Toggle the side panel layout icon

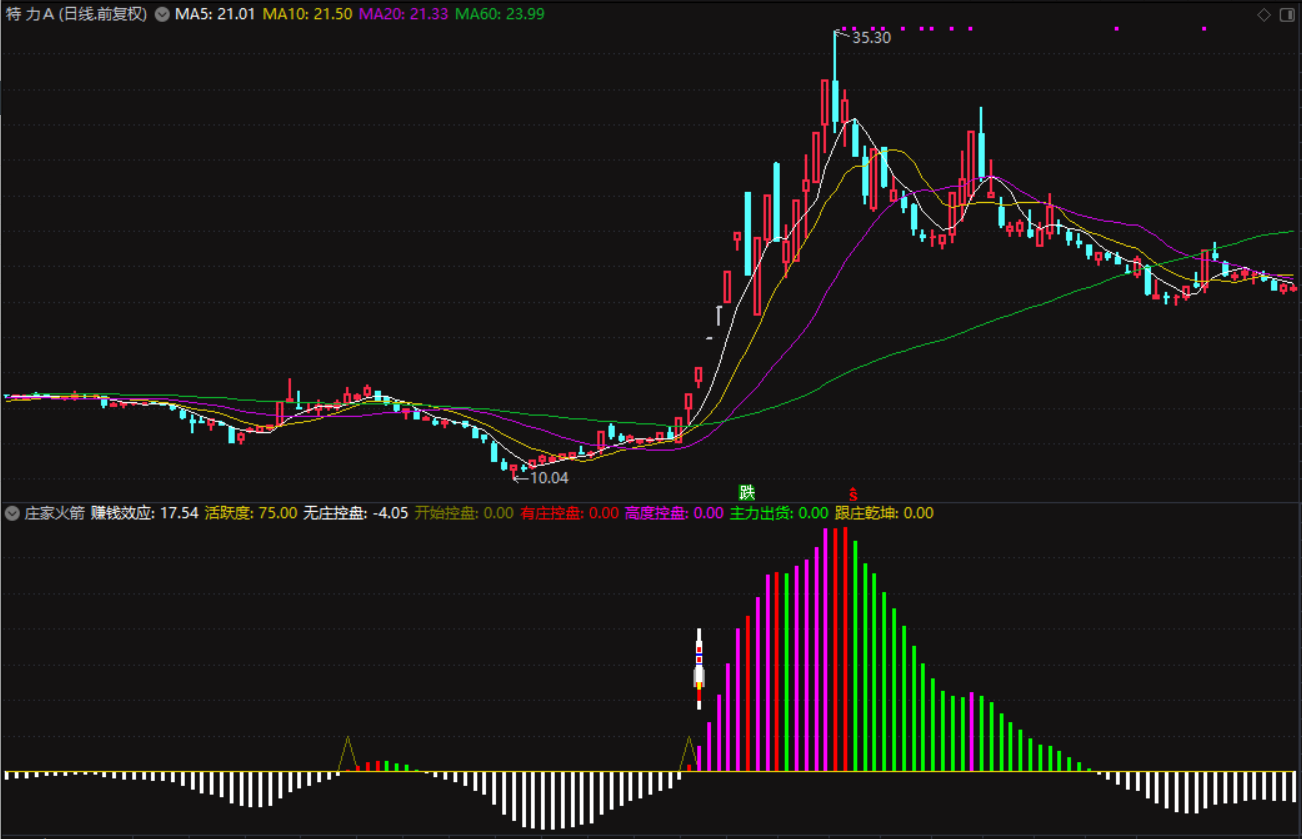coord(1286,14)
